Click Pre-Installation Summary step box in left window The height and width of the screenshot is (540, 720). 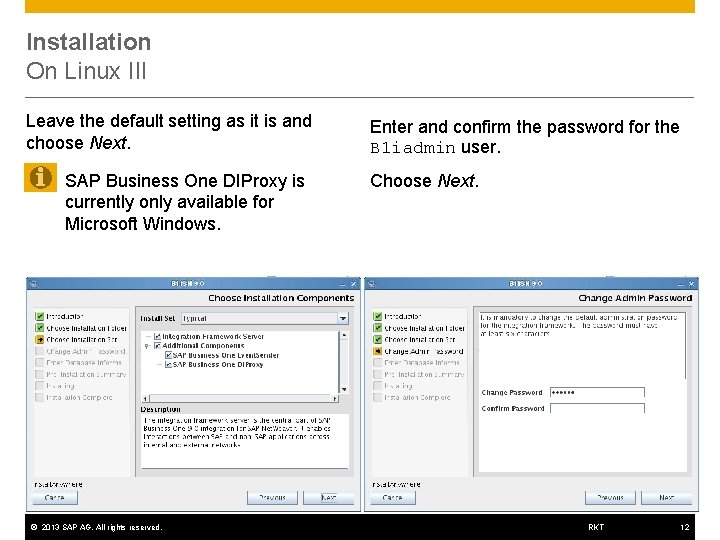click(39, 374)
